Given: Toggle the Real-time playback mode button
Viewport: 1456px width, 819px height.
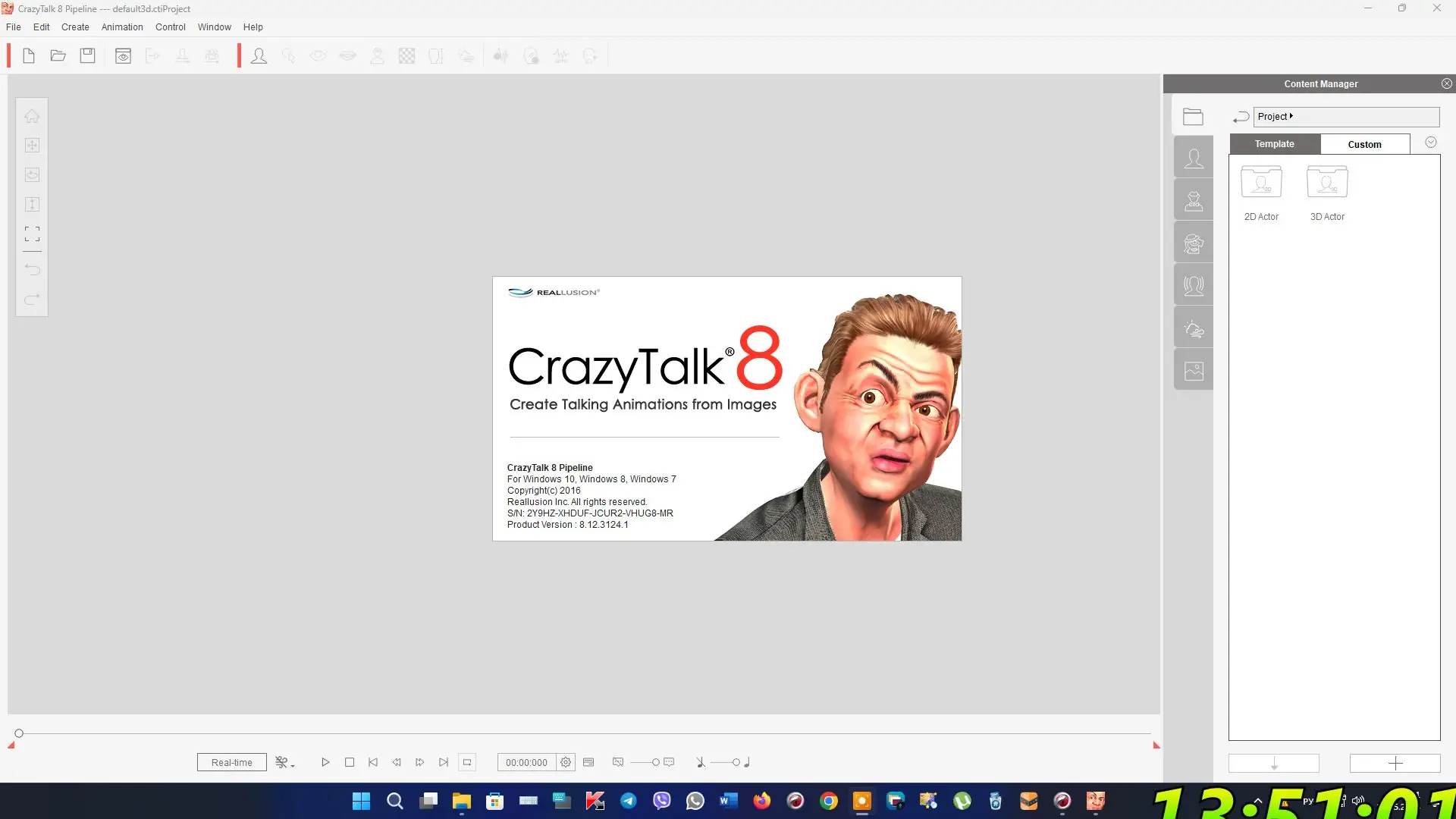Looking at the screenshot, I should 231,762.
